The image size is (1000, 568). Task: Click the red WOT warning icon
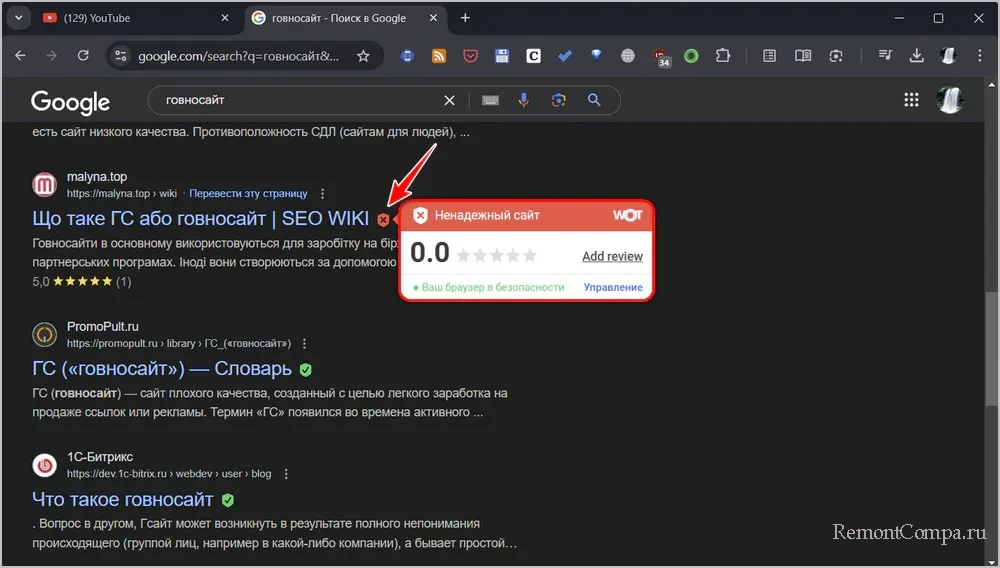tap(383, 219)
